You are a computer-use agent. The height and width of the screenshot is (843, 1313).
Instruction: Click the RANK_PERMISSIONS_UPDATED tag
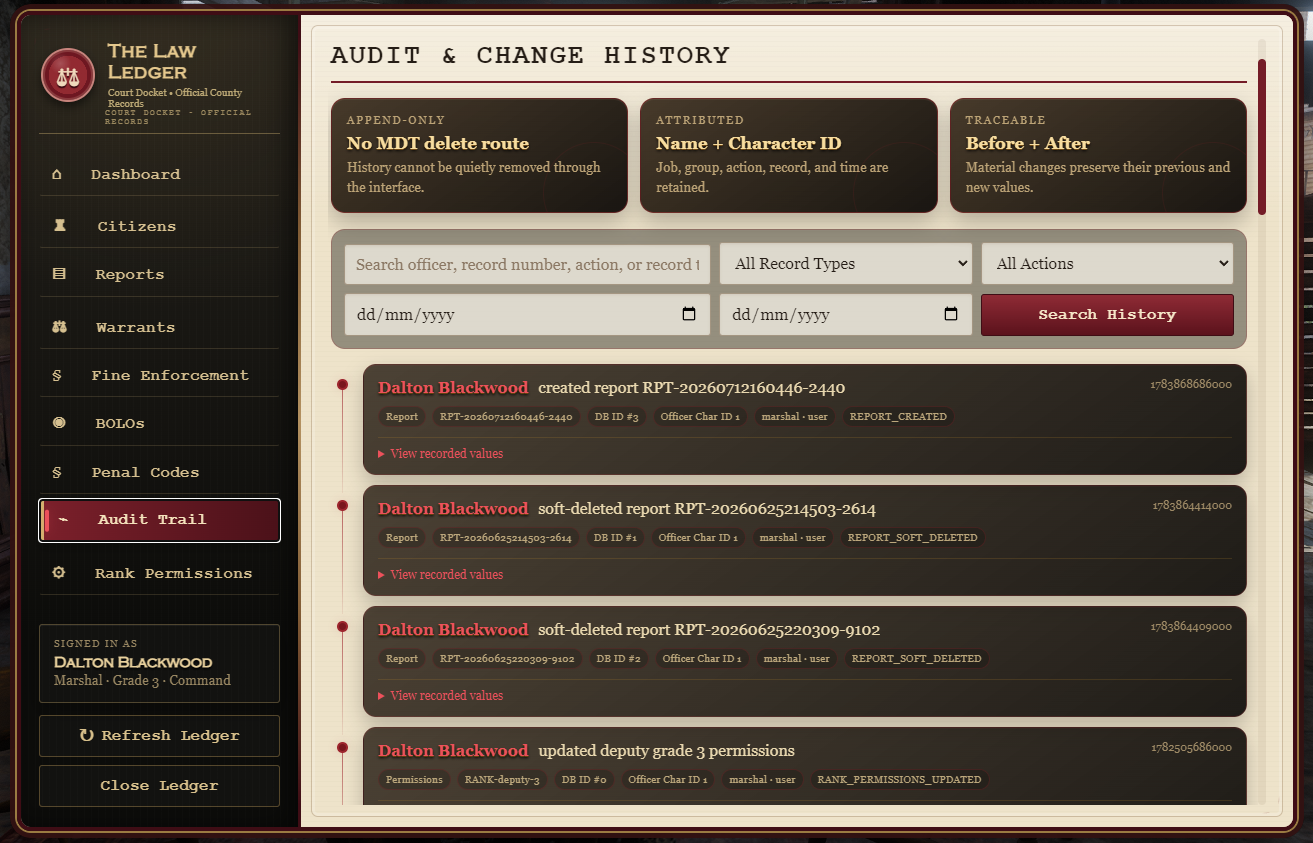[899, 779]
